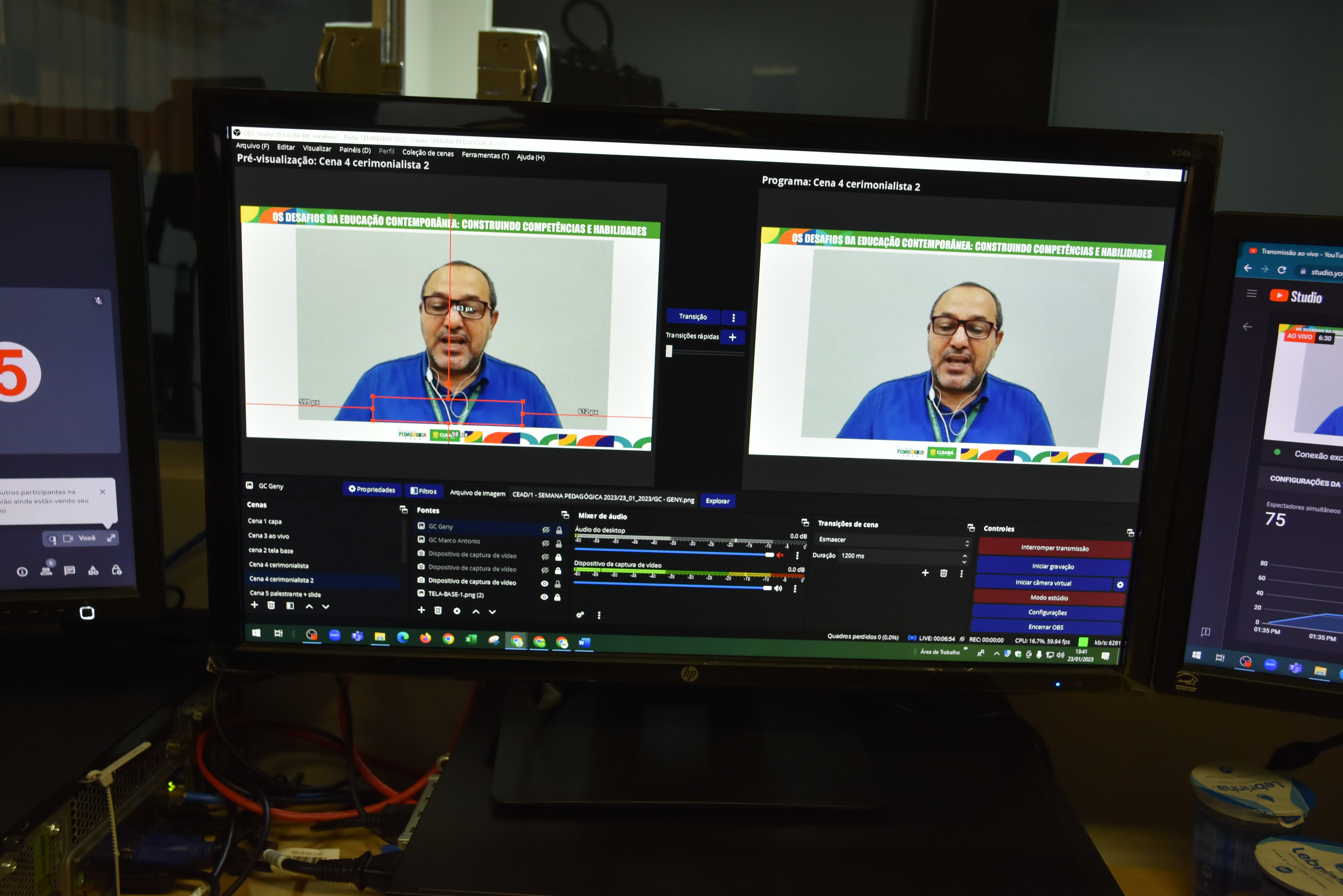Add a new scene with plus icon
Image resolution: width=1343 pixels, height=896 pixels.
(254, 605)
